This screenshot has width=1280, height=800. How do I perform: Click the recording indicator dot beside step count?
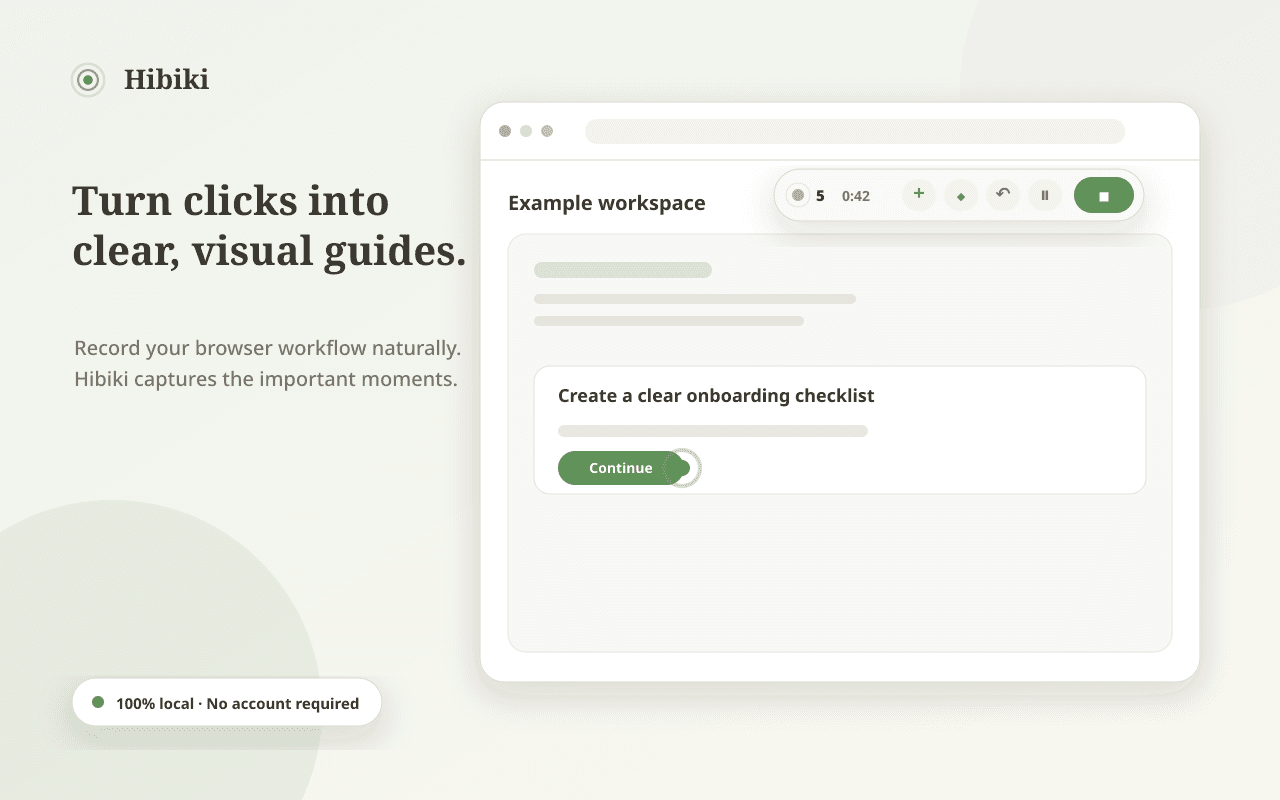[798, 195]
